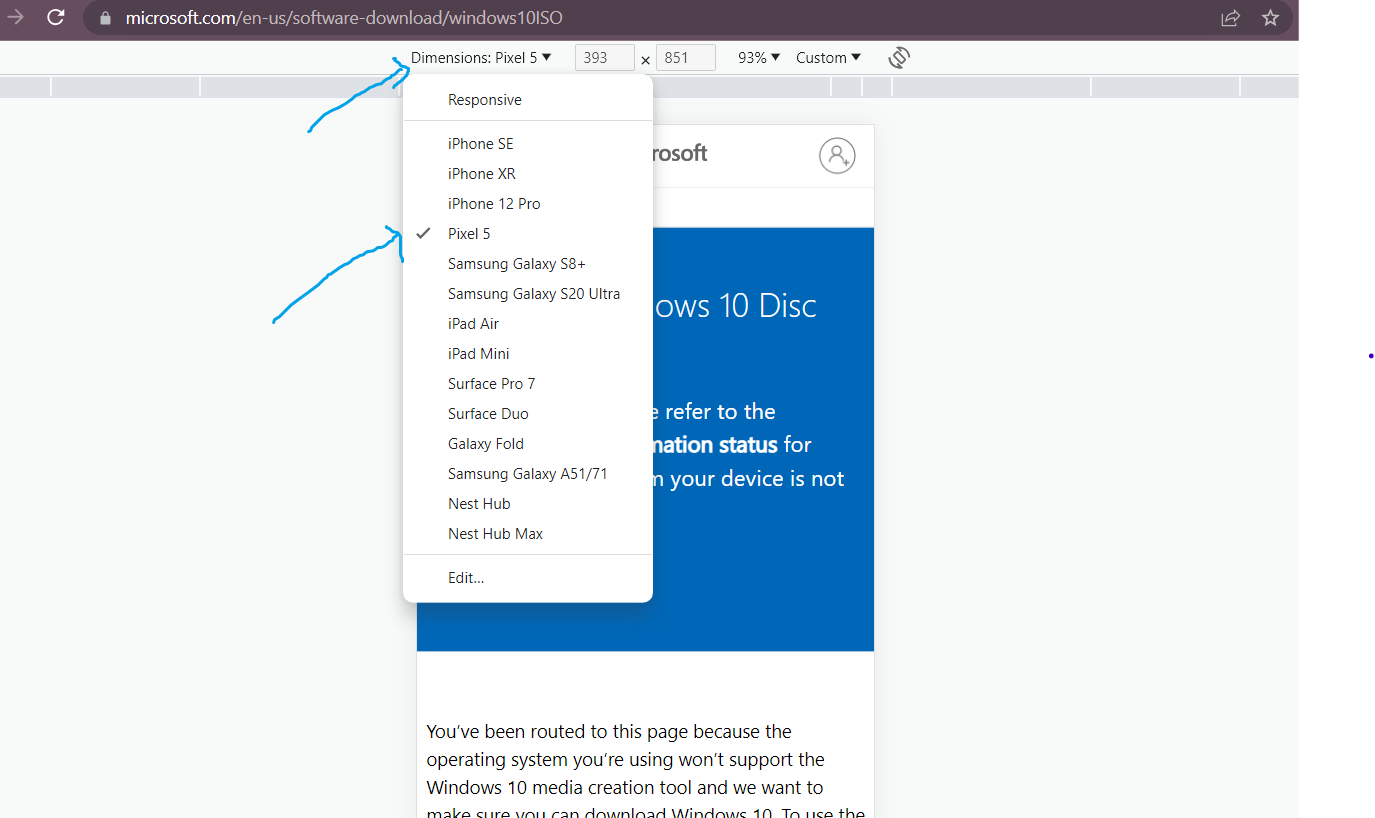The height and width of the screenshot is (818, 1375).
Task: Click the Microsoft logo text on page
Action: point(680,153)
